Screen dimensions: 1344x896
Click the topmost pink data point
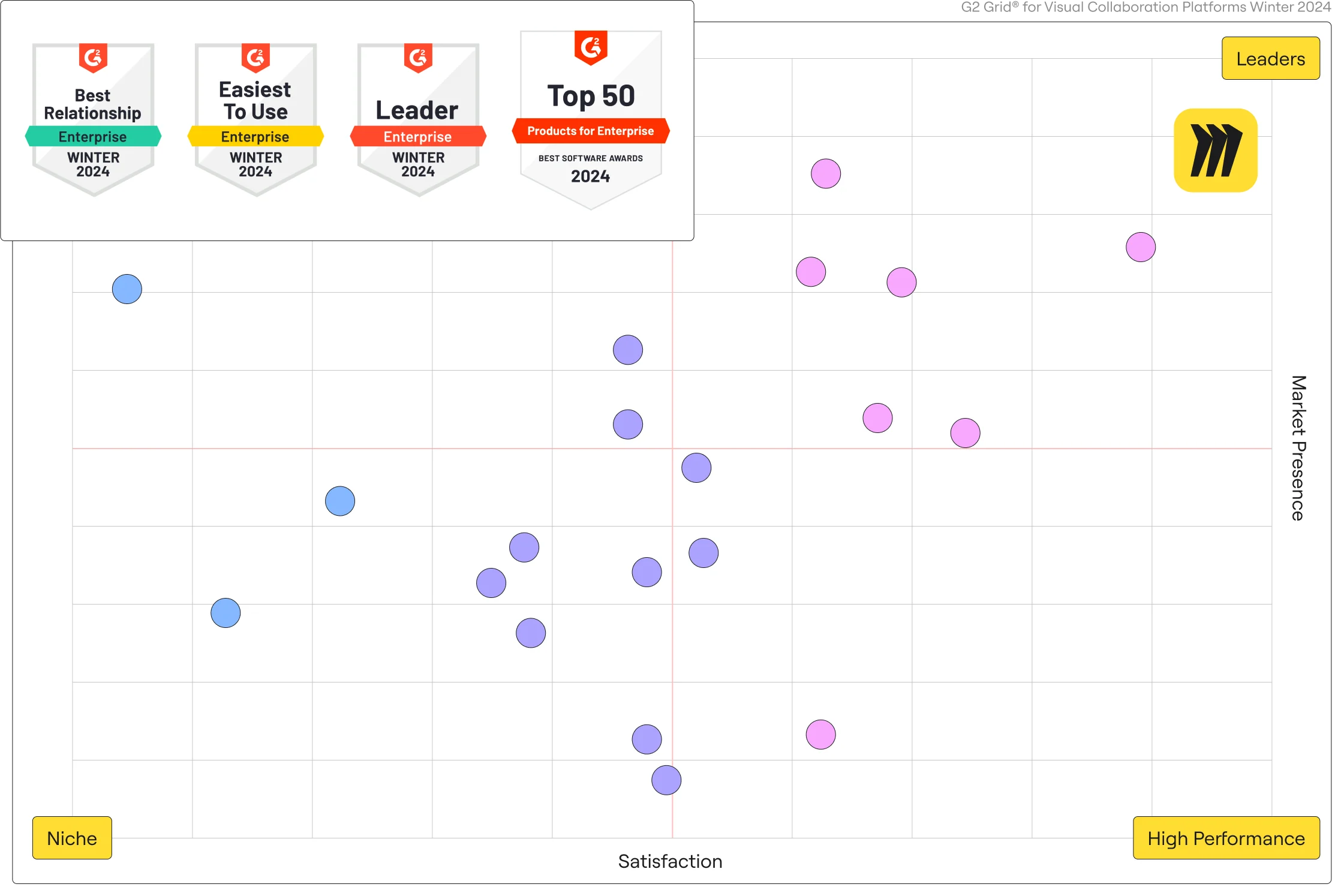826,174
